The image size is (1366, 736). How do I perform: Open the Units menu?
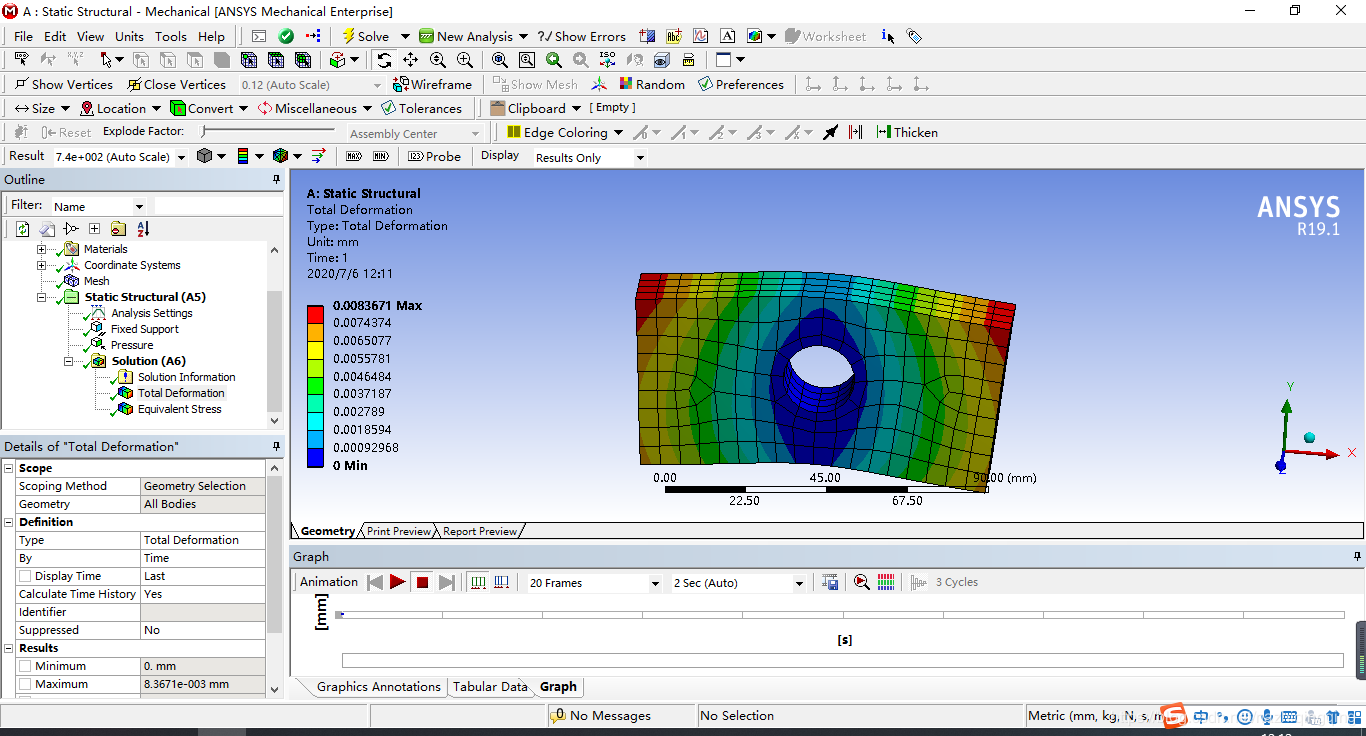129,36
